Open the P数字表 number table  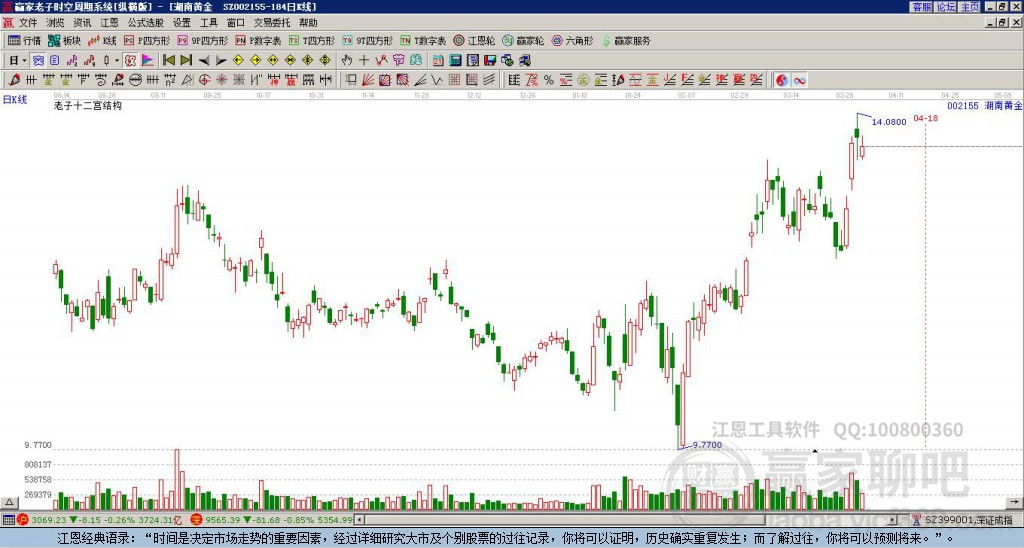tap(258, 40)
